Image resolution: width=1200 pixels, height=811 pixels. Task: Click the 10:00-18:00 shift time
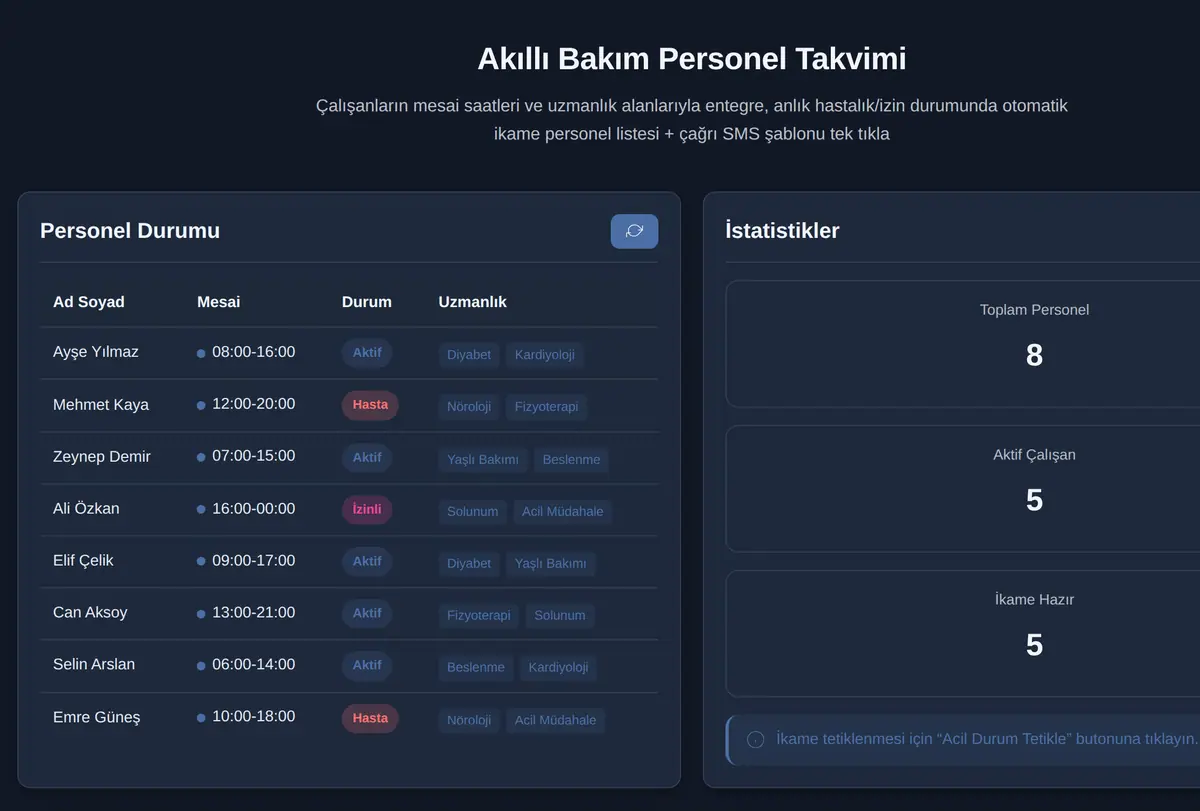(253, 717)
